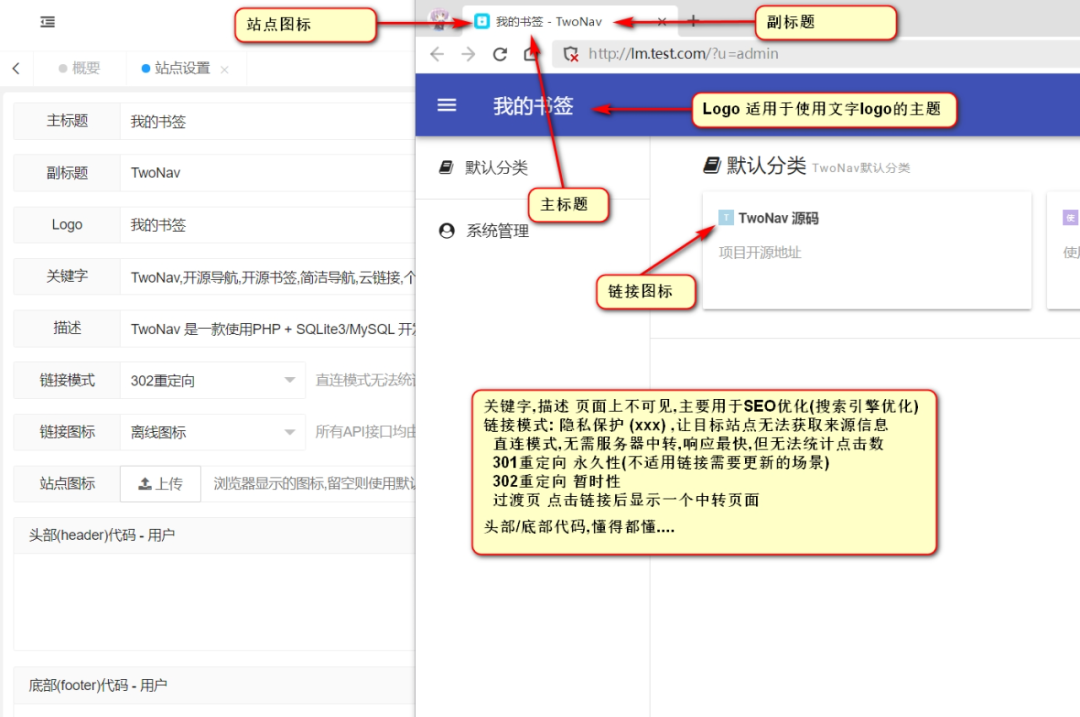
Task: Click the 副标题 field containing TwoNav
Action: (267, 173)
